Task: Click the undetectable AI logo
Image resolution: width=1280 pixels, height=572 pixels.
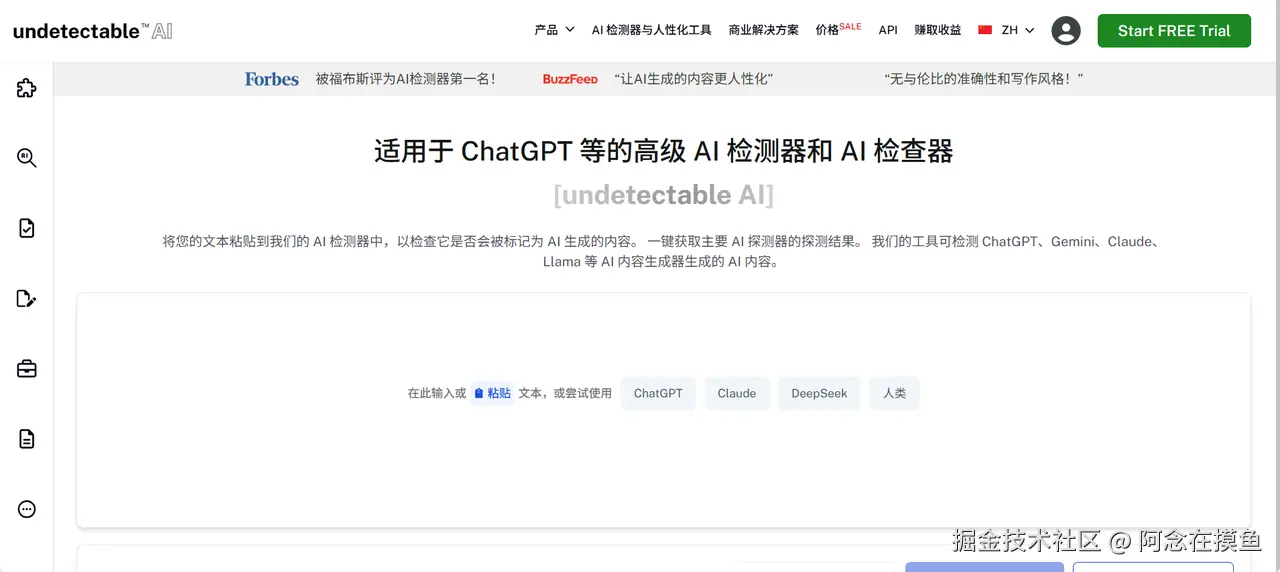Action: point(93,31)
